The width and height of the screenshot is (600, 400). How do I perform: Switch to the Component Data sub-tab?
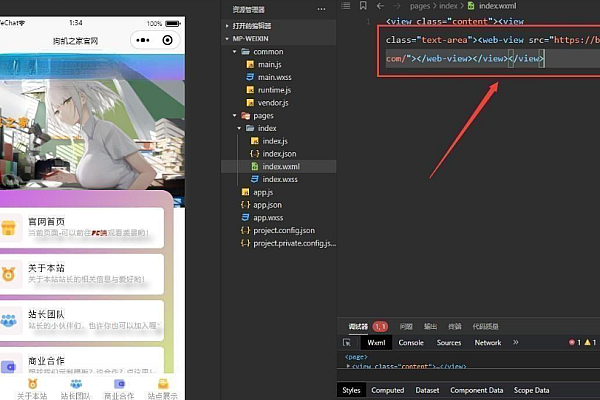click(476, 390)
